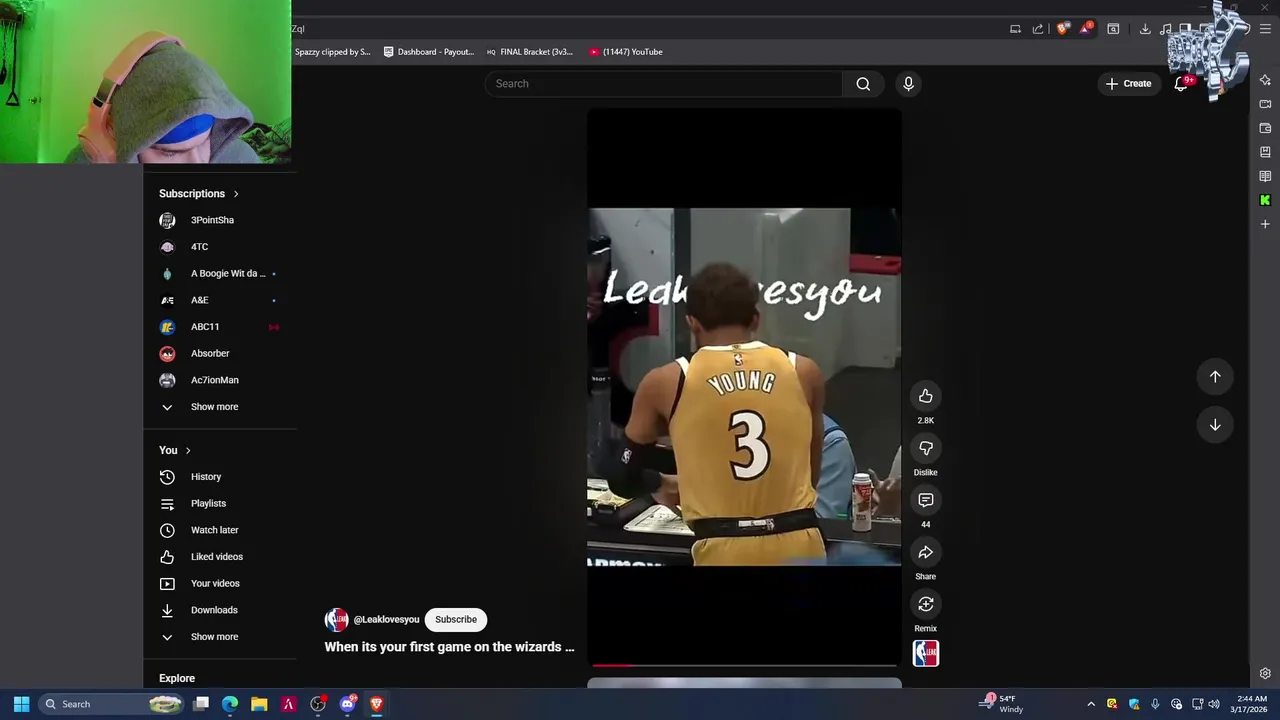Search by voice with the microphone icon
Screen dimensions: 1280x720
click(x=908, y=84)
